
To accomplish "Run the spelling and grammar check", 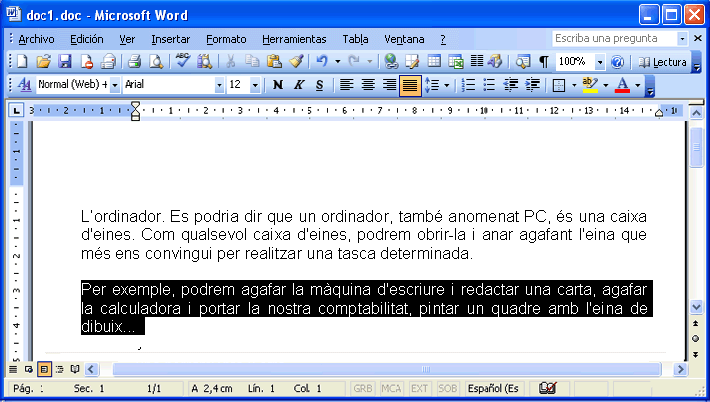I will (x=183, y=61).
